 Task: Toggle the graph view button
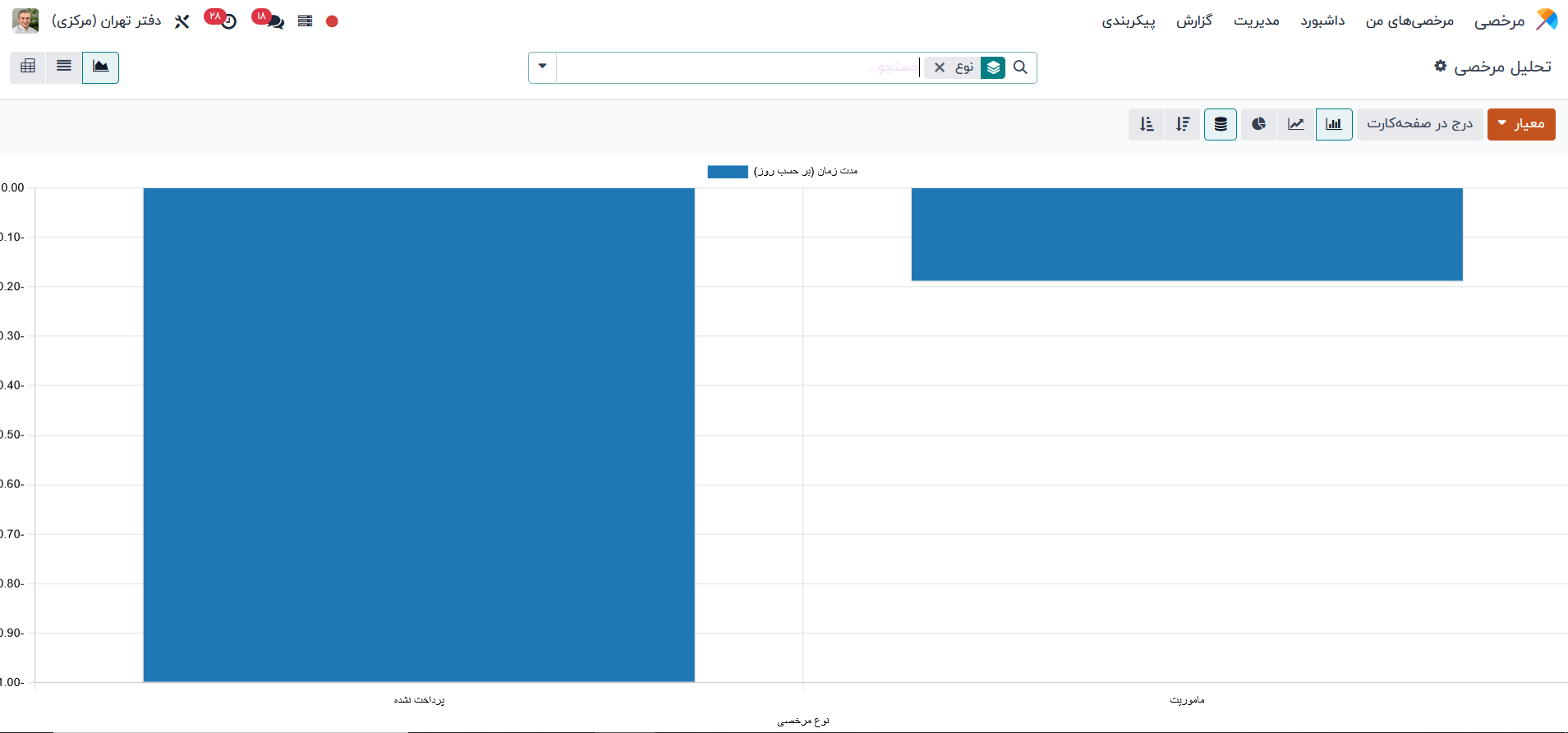(x=100, y=67)
